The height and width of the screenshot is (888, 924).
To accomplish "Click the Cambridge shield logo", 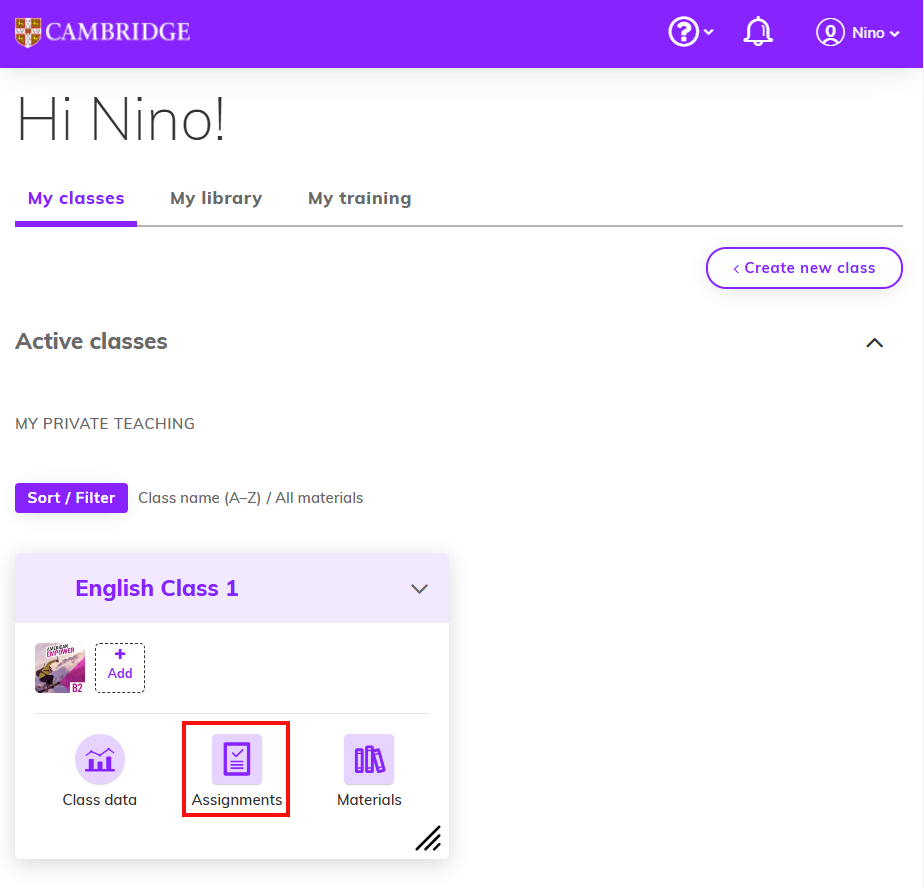I will [28, 32].
